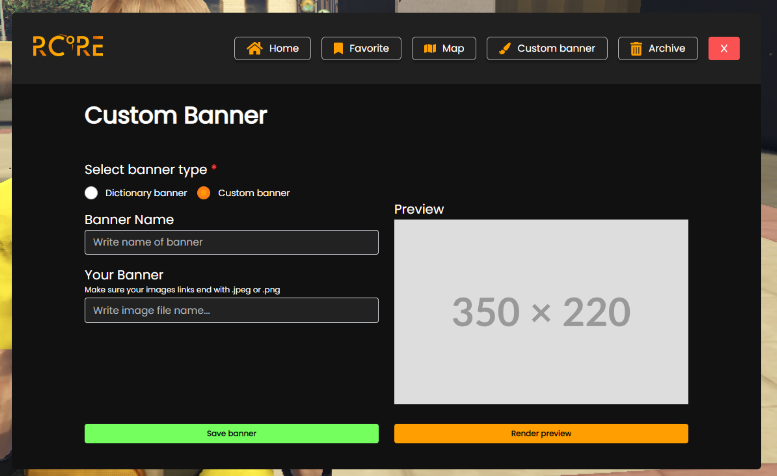Focus the 'Write name of banner' field
Image resolution: width=777 pixels, height=476 pixels.
tap(231, 242)
